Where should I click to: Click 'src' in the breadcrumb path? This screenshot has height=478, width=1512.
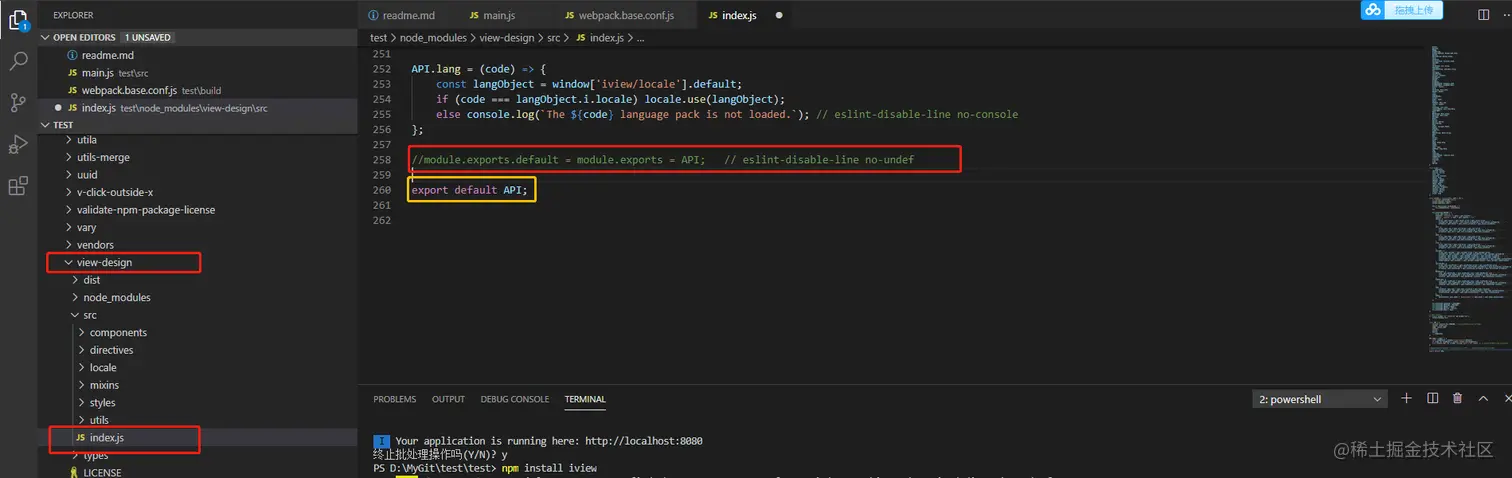coord(555,37)
